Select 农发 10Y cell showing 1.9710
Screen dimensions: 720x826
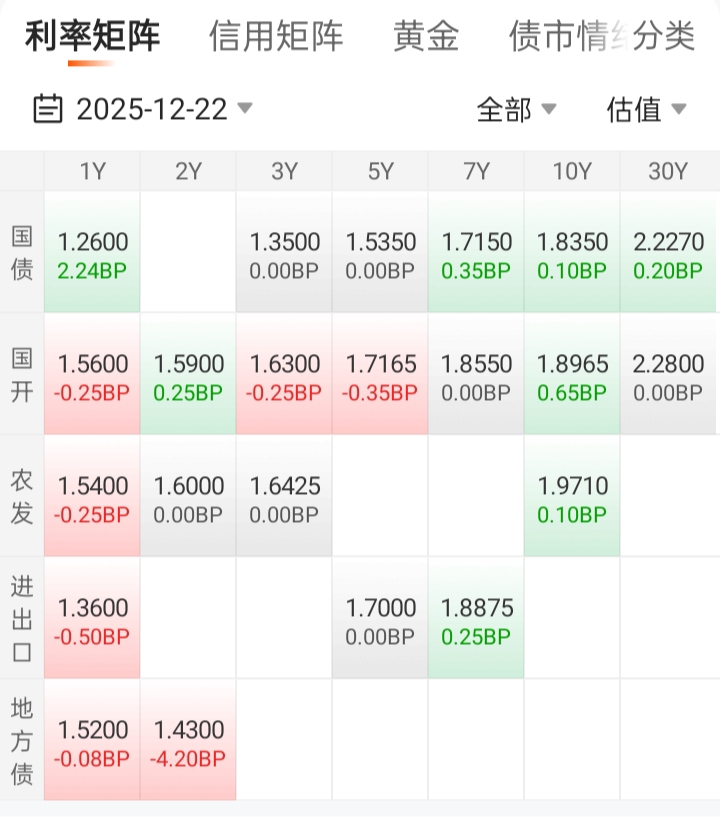[x=572, y=496]
